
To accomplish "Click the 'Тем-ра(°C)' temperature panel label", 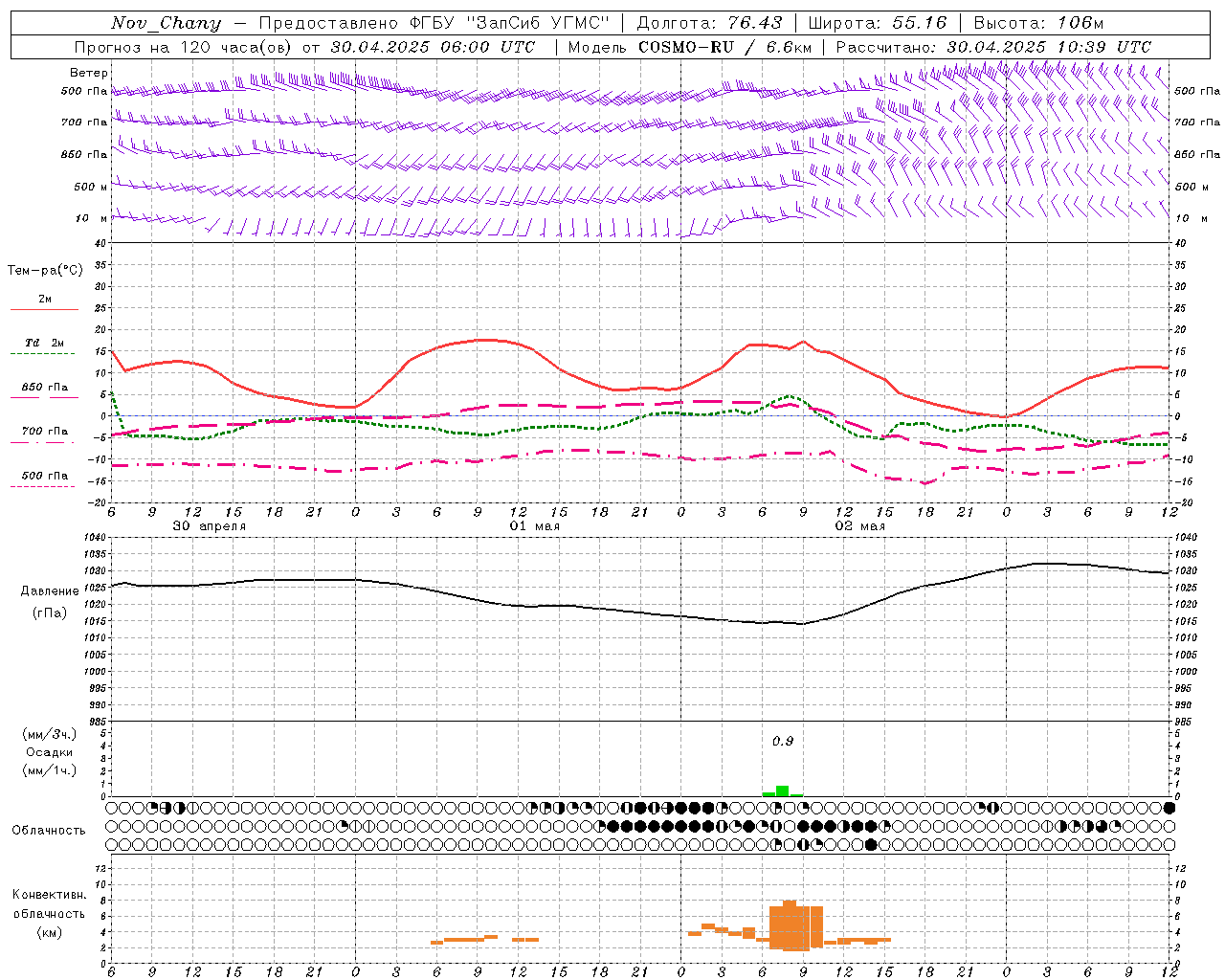I will pos(45,271).
